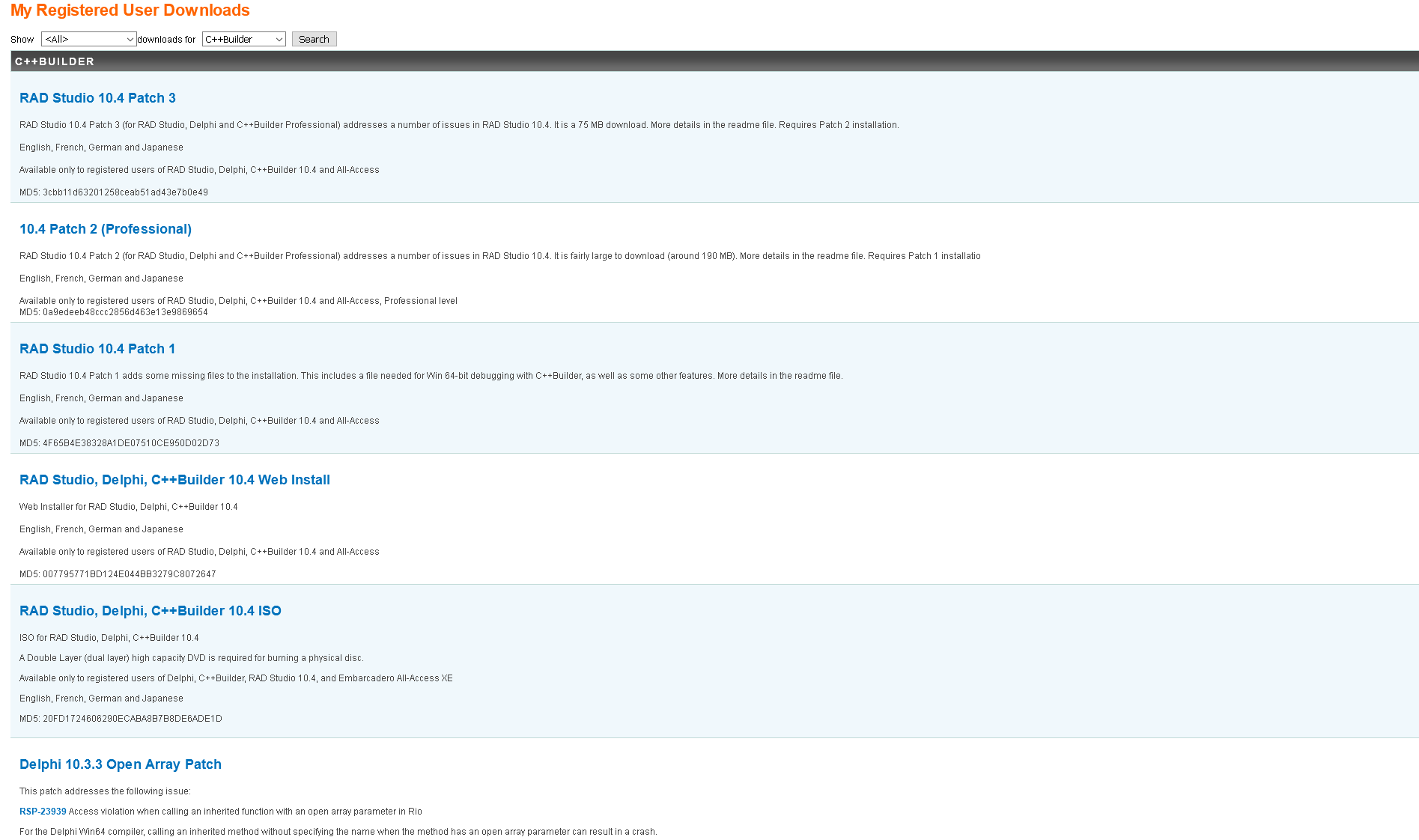Follow the RSP-23939 issue link

coord(43,812)
